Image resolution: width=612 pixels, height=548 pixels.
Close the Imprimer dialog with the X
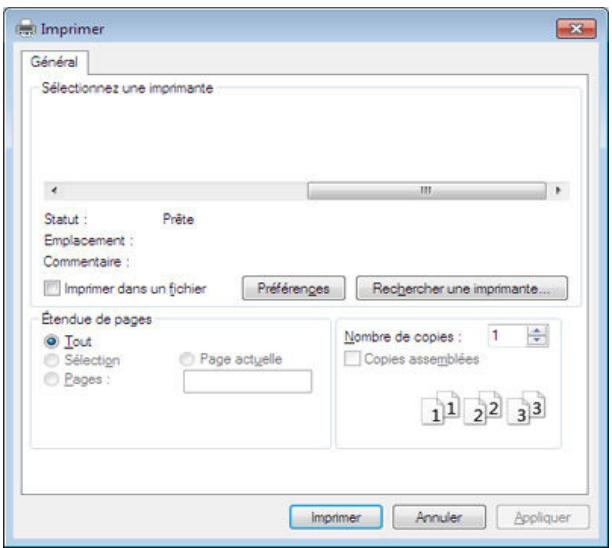[x=576, y=28]
